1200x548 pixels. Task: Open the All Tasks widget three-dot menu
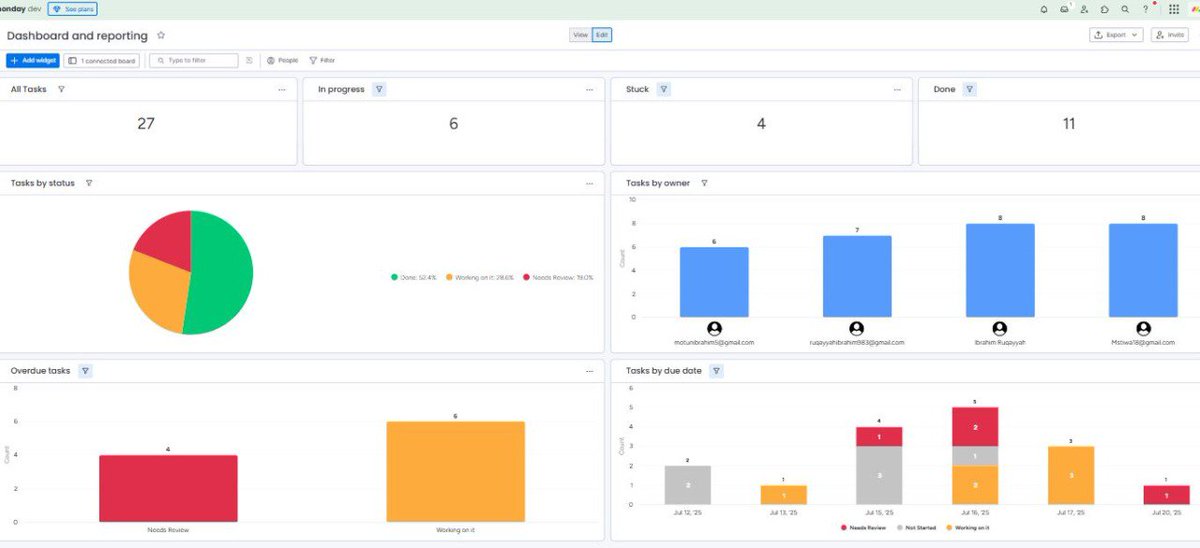click(282, 89)
